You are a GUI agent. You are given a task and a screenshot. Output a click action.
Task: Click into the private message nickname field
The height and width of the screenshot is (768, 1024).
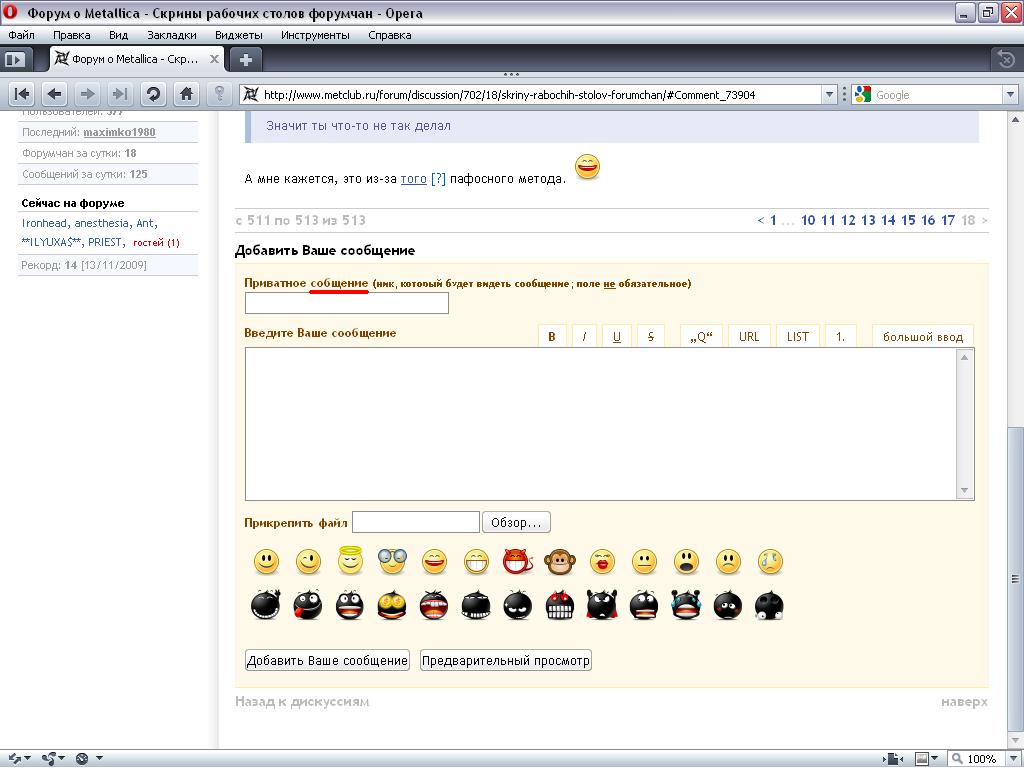346,303
